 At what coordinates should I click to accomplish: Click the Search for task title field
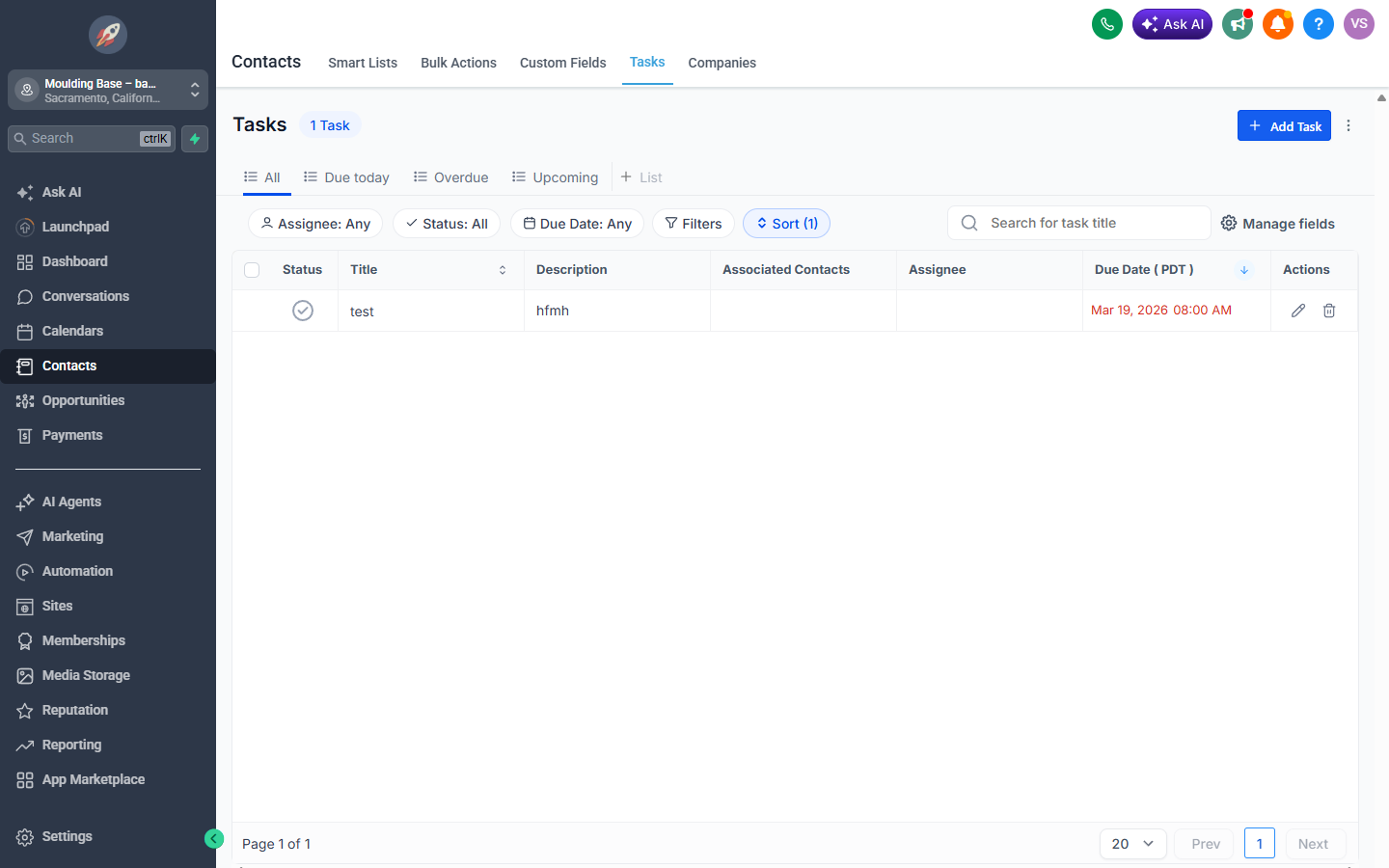(x=1078, y=223)
